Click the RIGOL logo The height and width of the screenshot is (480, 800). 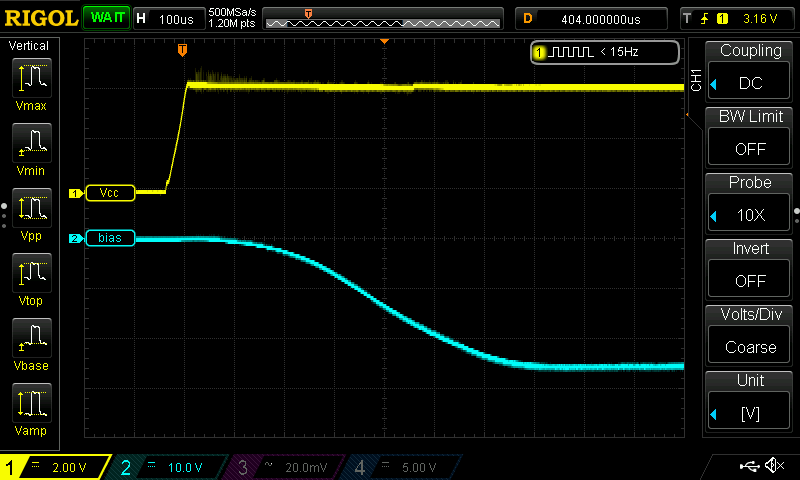pyautogui.click(x=41, y=18)
